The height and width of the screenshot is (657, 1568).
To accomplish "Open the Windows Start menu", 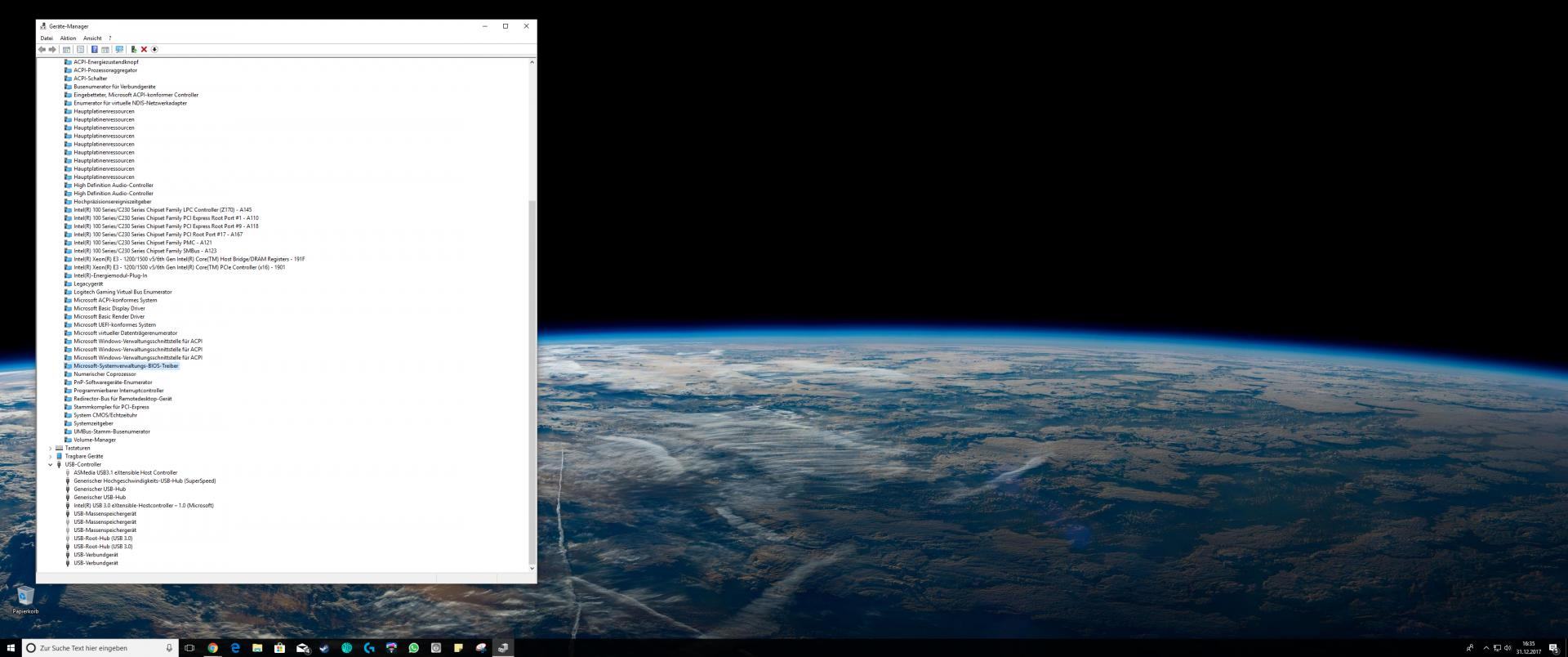I will (x=11, y=647).
